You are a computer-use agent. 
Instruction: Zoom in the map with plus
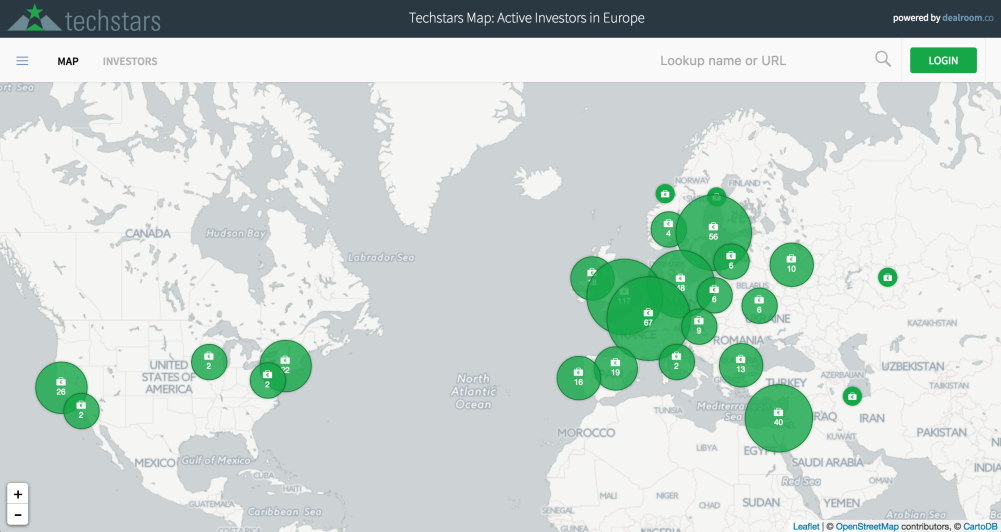18,494
